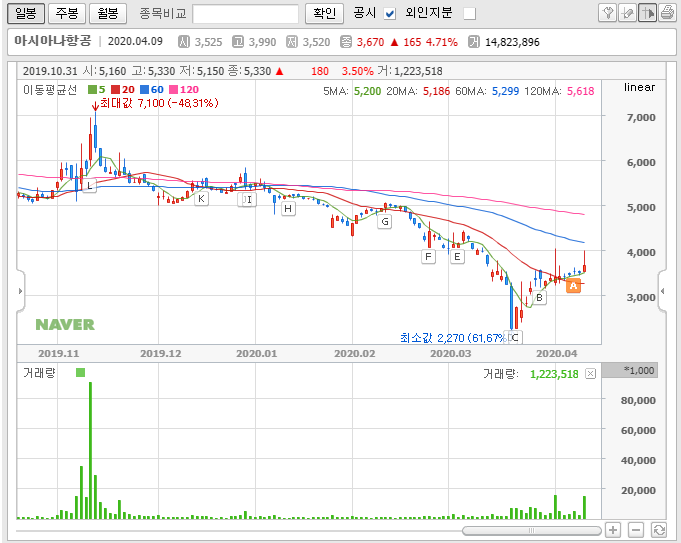Open disclosure marker K on the chart
The image size is (681, 543).
(x=201, y=199)
